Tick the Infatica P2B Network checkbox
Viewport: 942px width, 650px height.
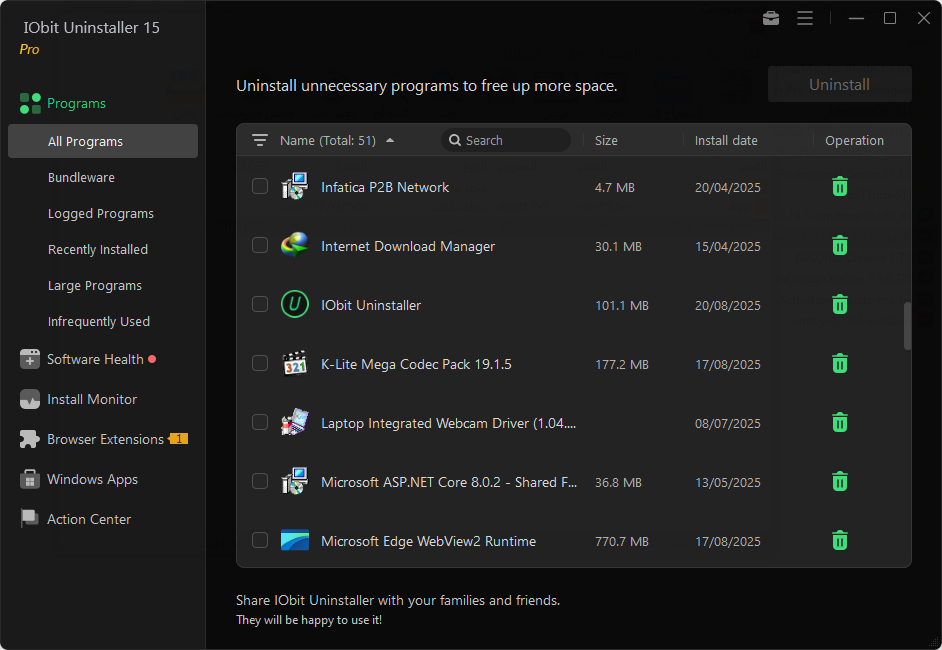pyautogui.click(x=260, y=186)
